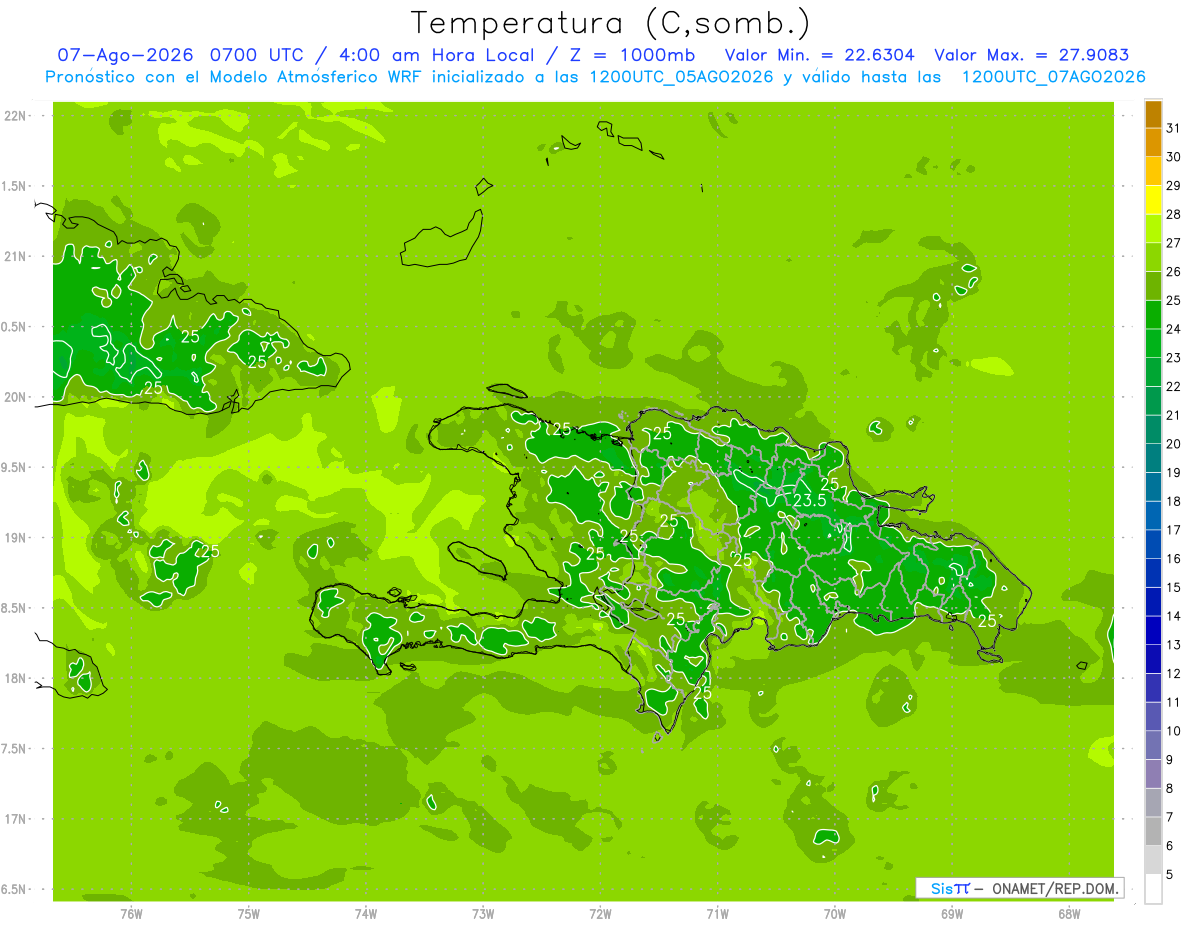This screenshot has height=927, width=1200.
Task: Click the "69W" longitude axis label
Action: coord(952,913)
